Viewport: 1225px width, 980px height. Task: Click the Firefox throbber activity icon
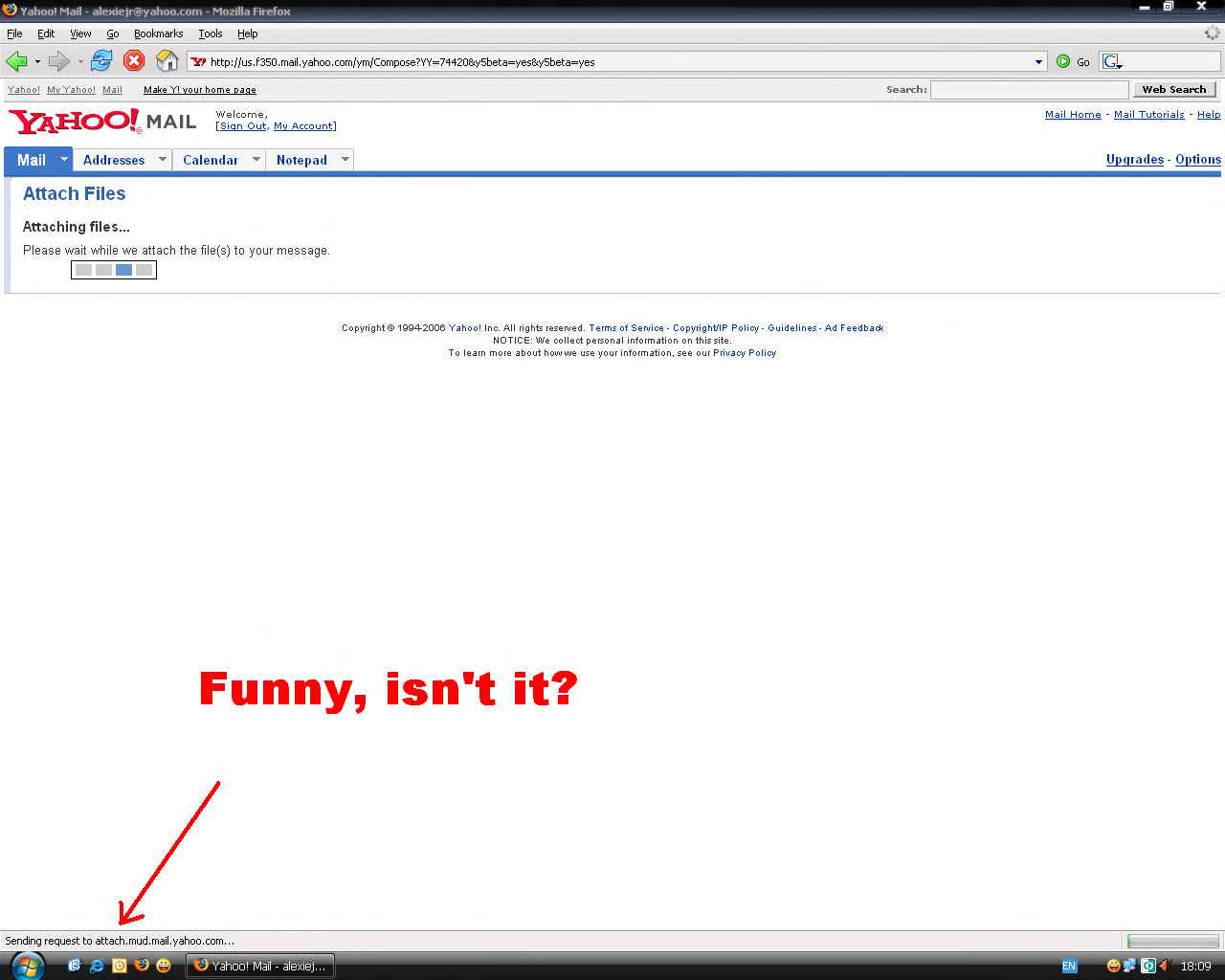click(x=1213, y=33)
